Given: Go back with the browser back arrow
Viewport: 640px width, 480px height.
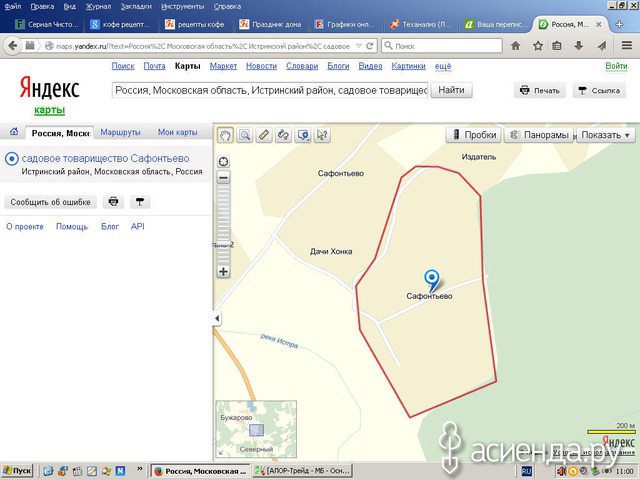Looking at the screenshot, I should [13, 46].
